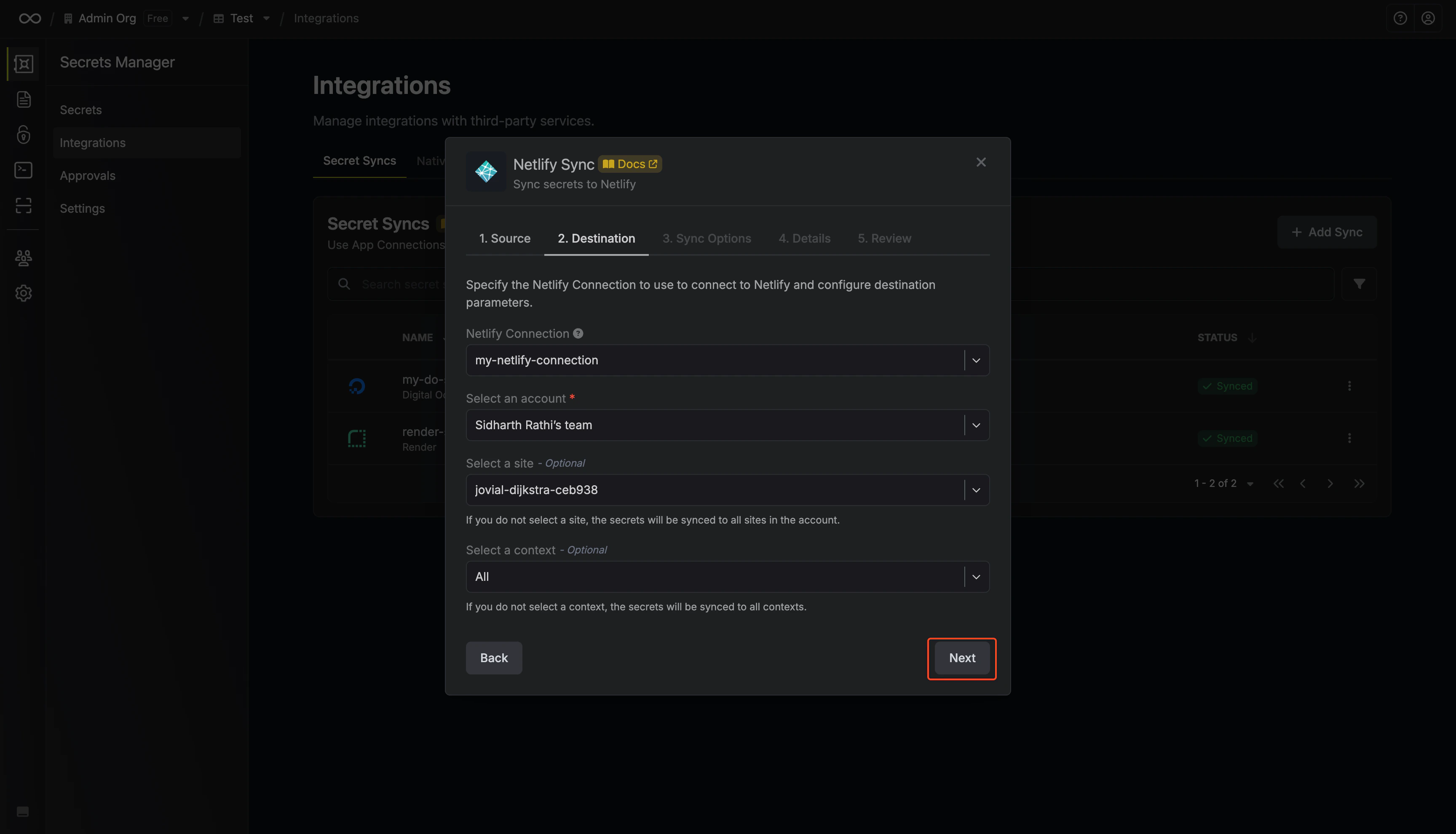Viewport: 1456px width, 834px height.
Task: Click the filter funnel icon
Action: 1359,283
